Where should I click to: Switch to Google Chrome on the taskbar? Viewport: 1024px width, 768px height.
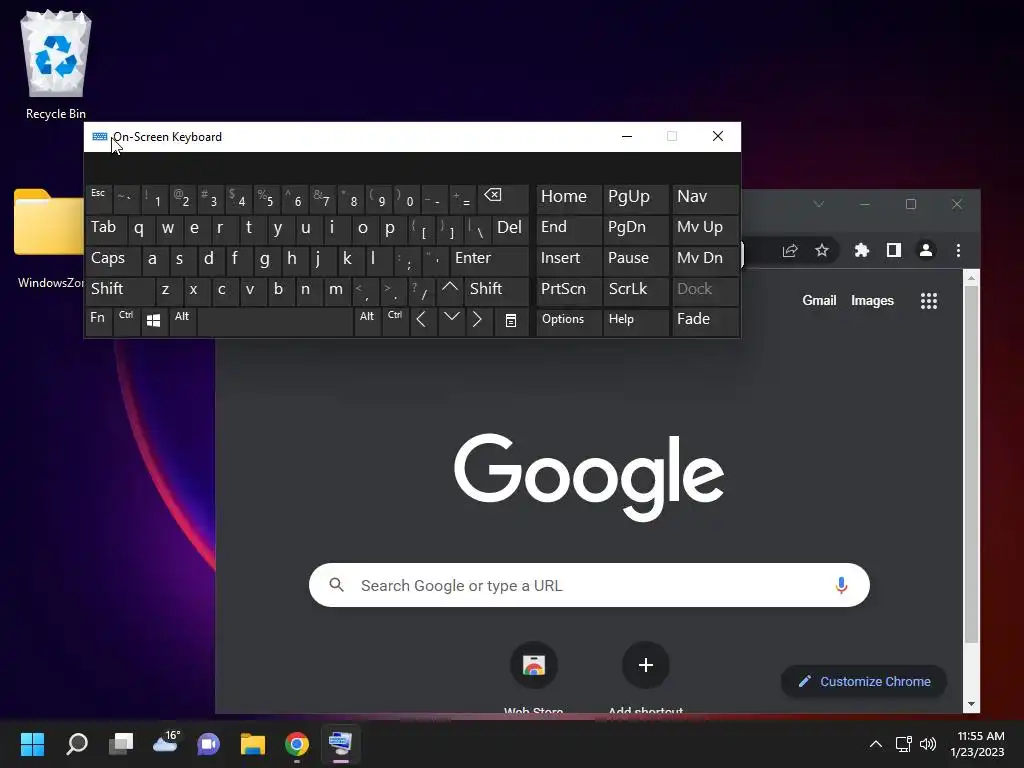[296, 744]
